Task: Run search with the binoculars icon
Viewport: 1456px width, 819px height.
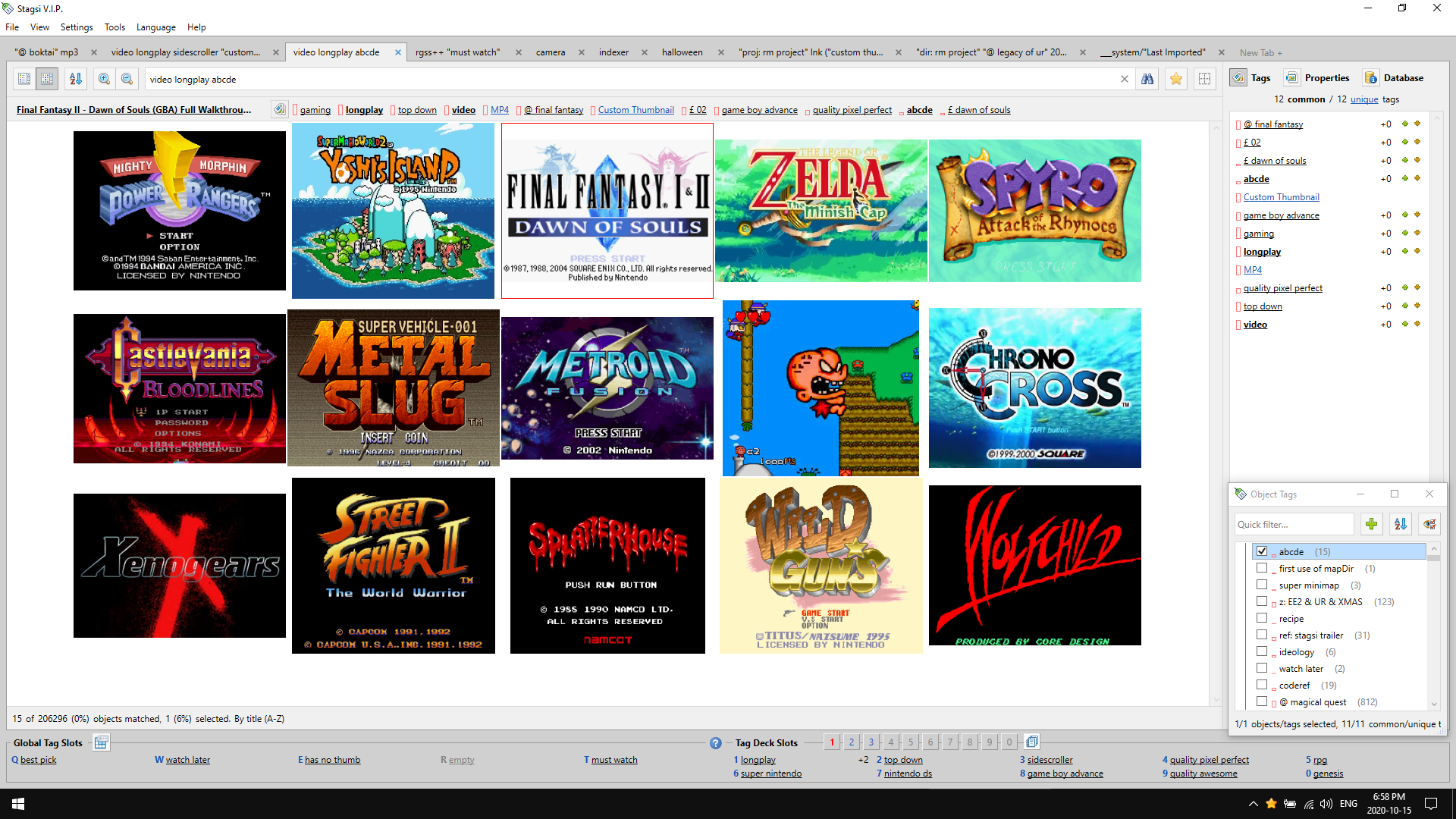Action: coord(1147,79)
